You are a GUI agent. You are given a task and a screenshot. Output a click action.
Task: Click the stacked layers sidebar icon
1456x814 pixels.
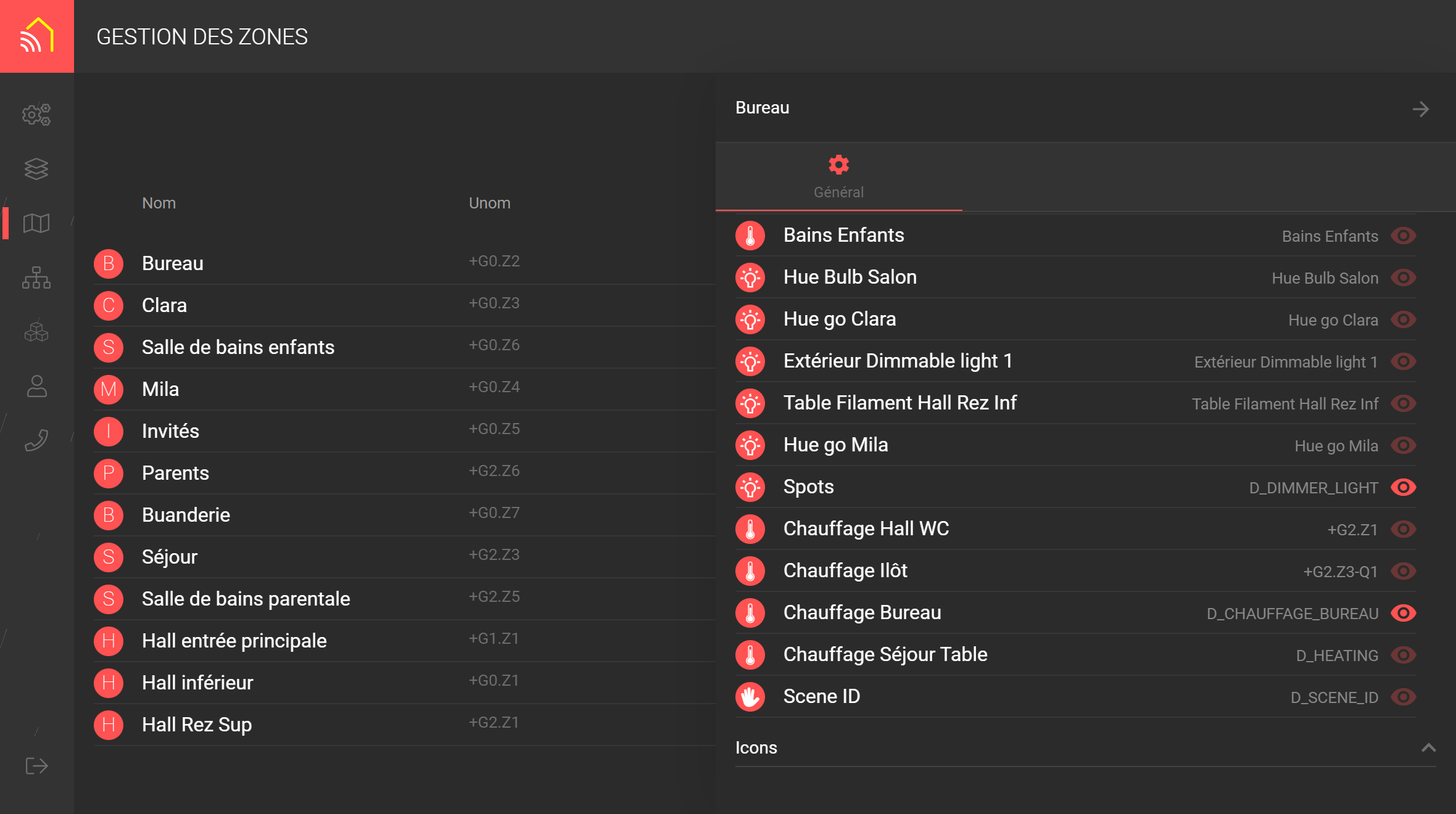36,169
